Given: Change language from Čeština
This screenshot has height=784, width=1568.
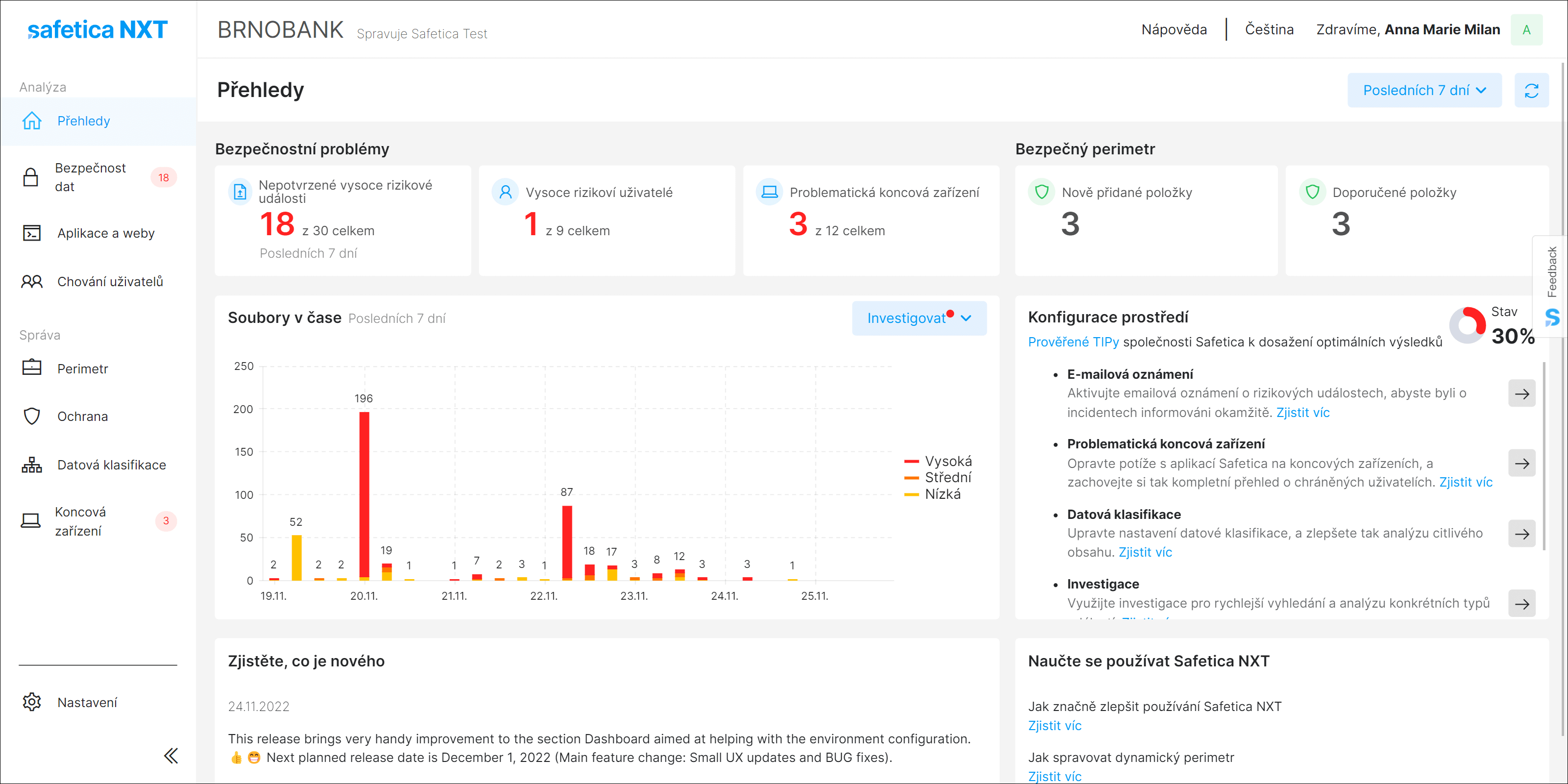Looking at the screenshot, I should point(1269,30).
